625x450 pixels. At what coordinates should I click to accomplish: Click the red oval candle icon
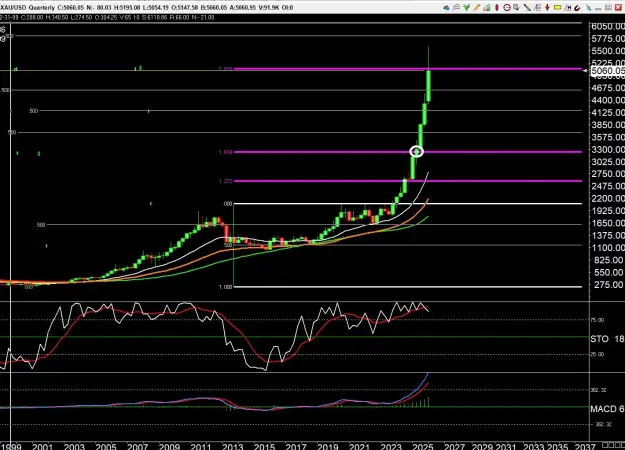[x=497, y=8]
